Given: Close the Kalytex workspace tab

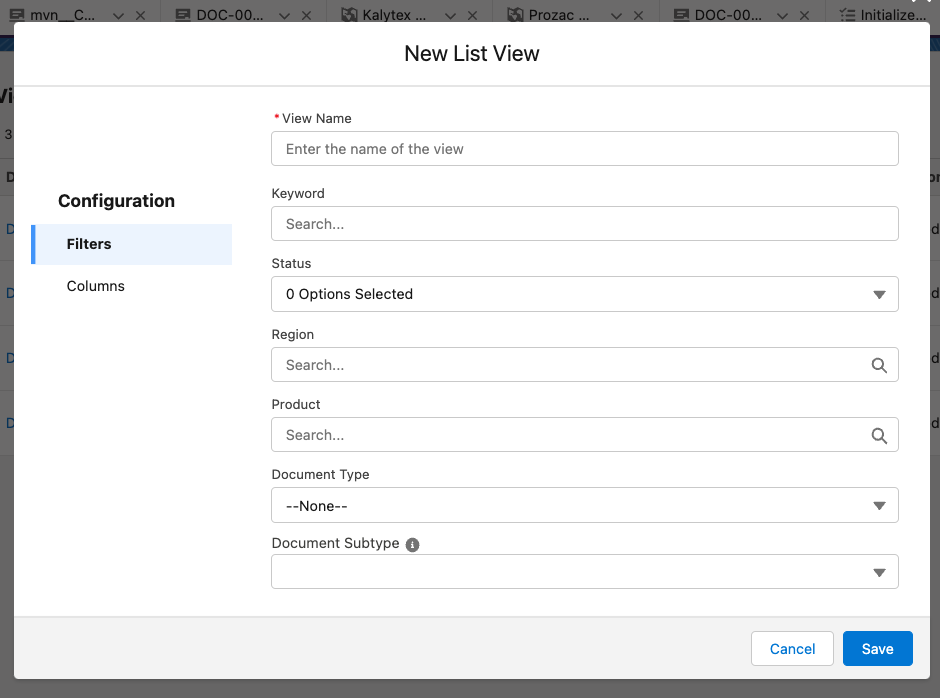Looking at the screenshot, I should 472,15.
